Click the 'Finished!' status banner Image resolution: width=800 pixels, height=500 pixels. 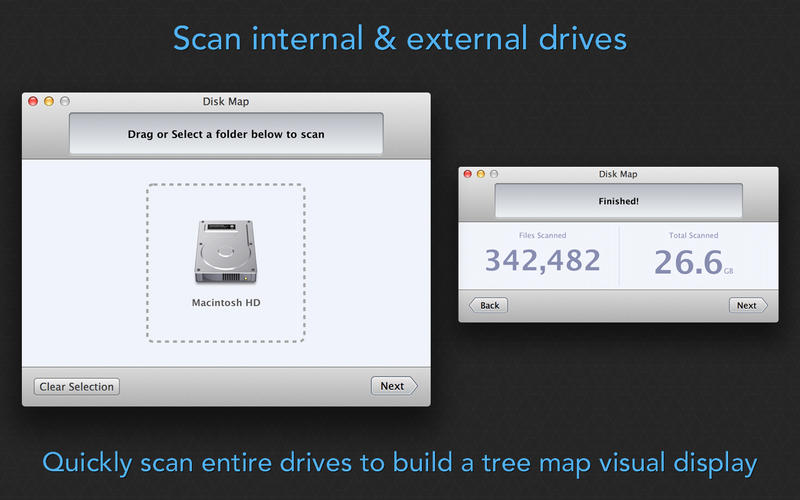pos(618,201)
